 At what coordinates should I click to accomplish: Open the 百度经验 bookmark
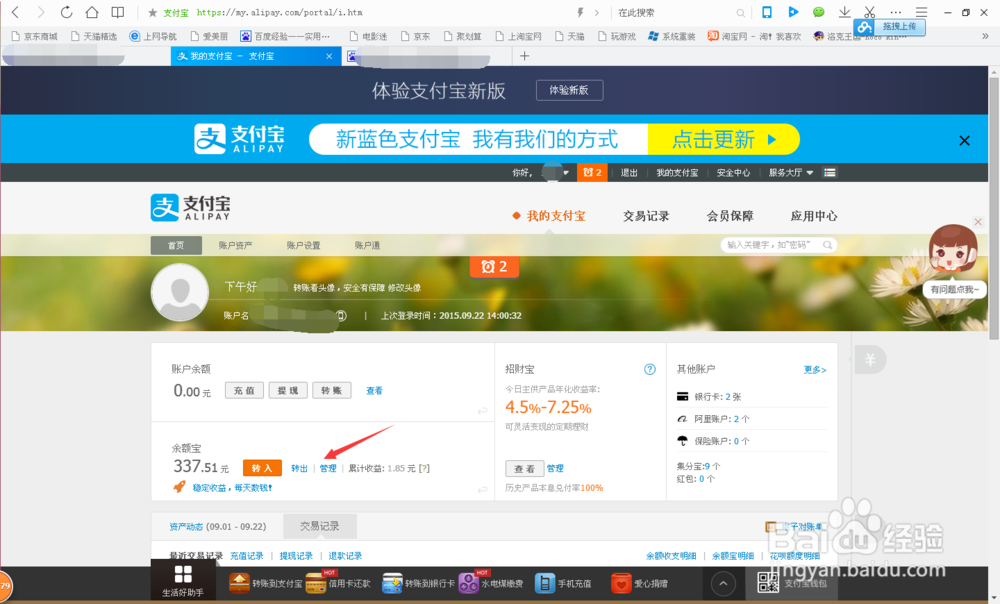pyautogui.click(x=285, y=36)
